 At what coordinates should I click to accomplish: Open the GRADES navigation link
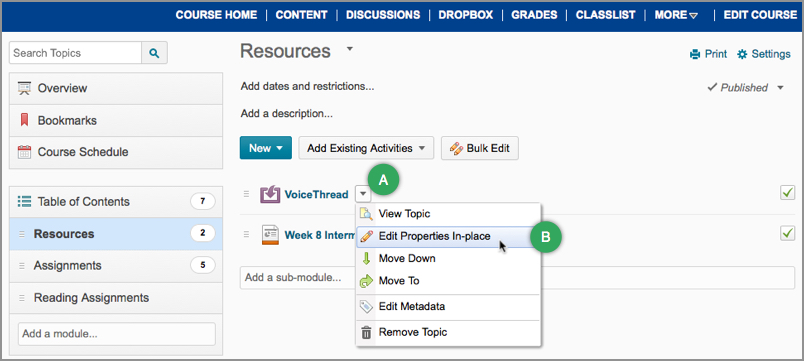(534, 15)
